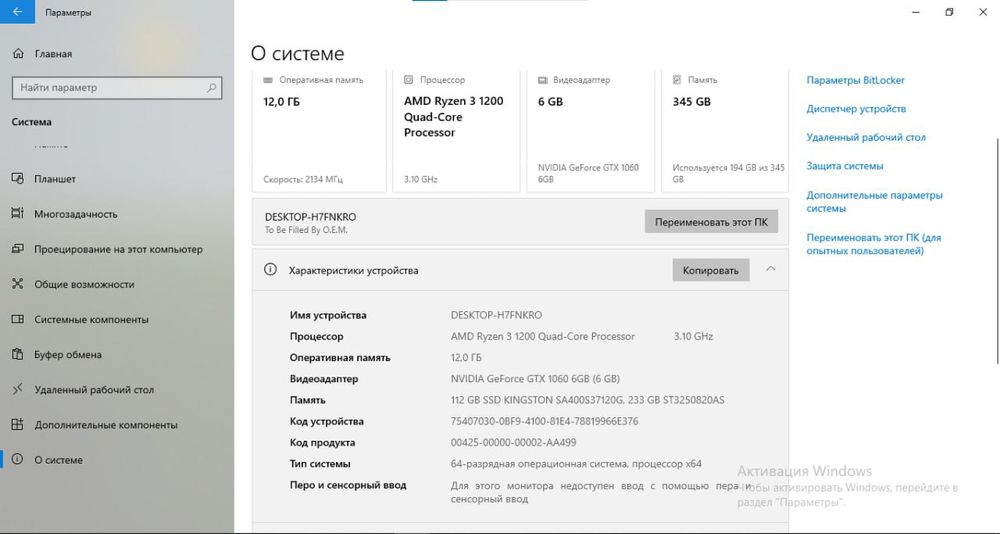Select the Планшет tablet icon

18,179
